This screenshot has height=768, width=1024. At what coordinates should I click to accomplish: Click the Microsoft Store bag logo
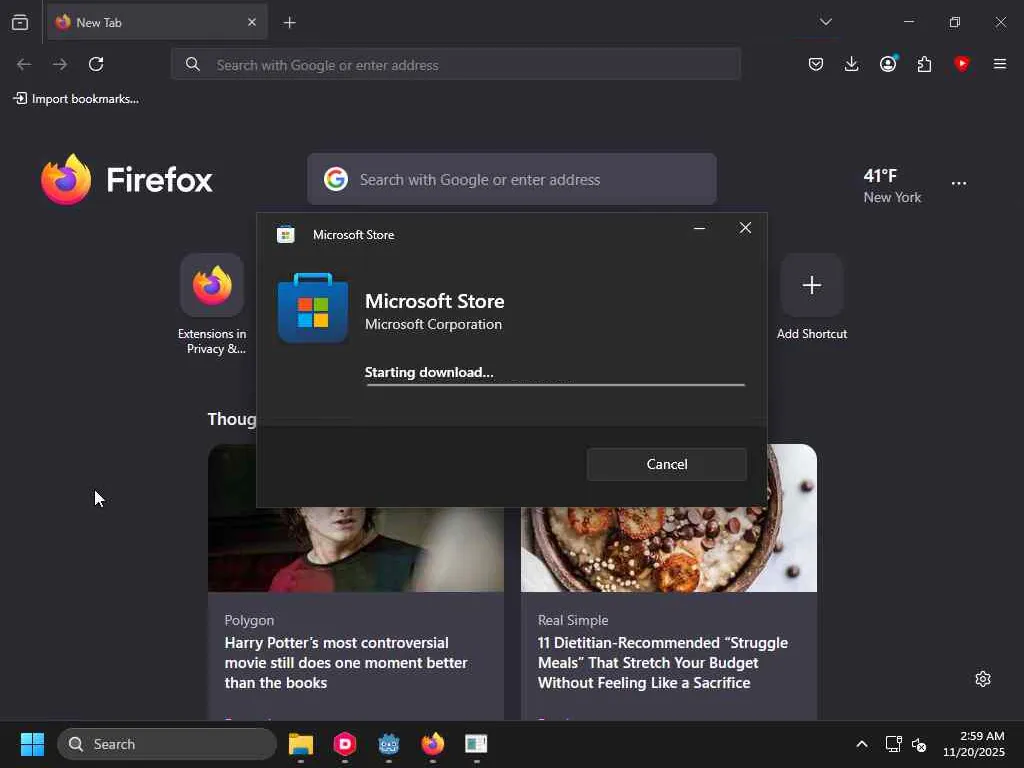313,308
